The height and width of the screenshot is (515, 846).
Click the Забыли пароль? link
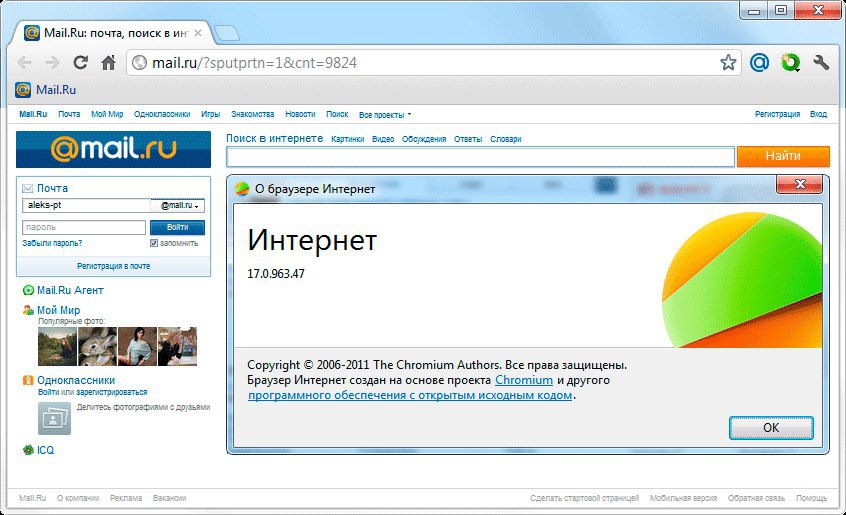52,243
